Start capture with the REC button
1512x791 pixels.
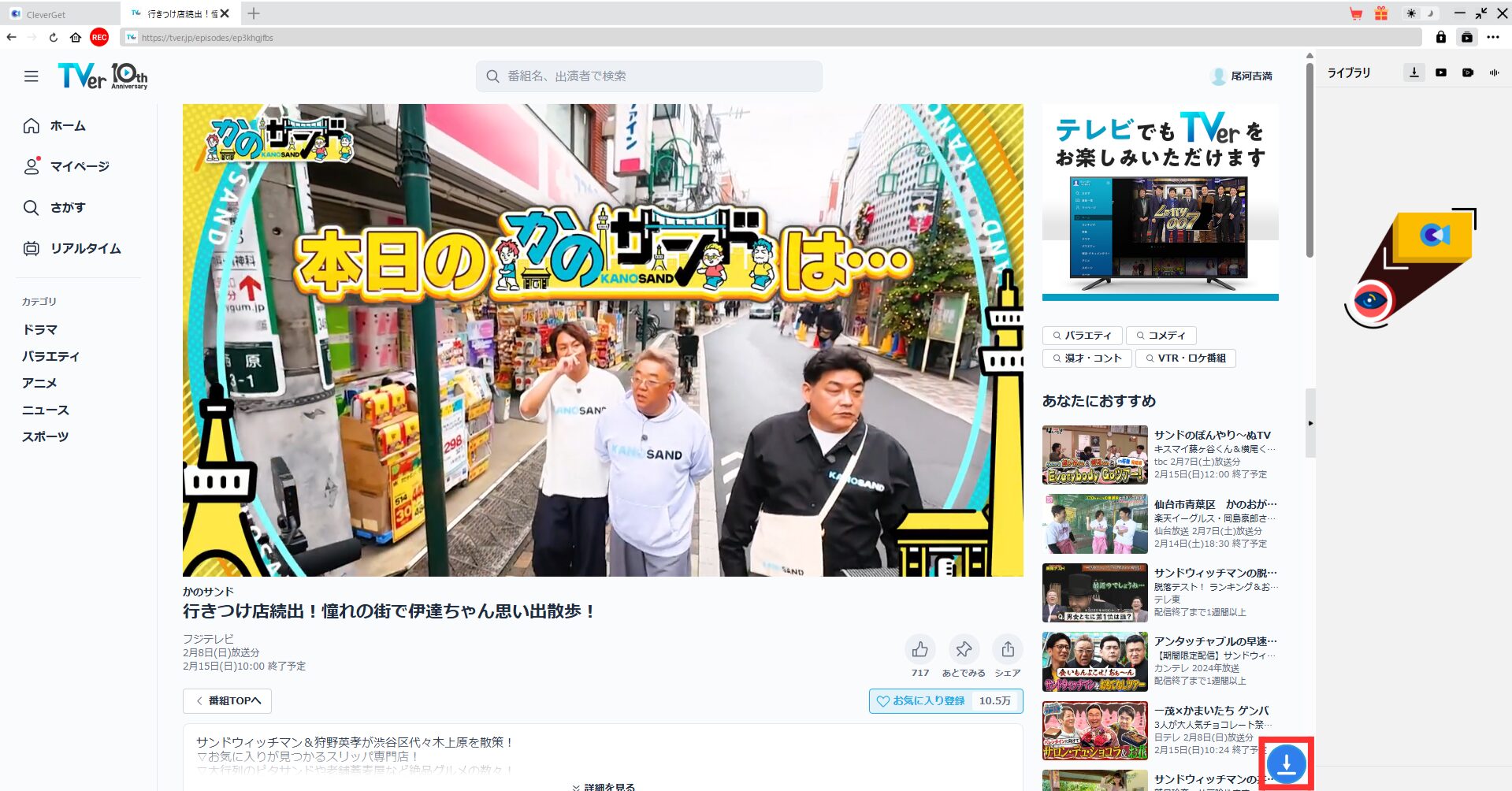coord(98,37)
